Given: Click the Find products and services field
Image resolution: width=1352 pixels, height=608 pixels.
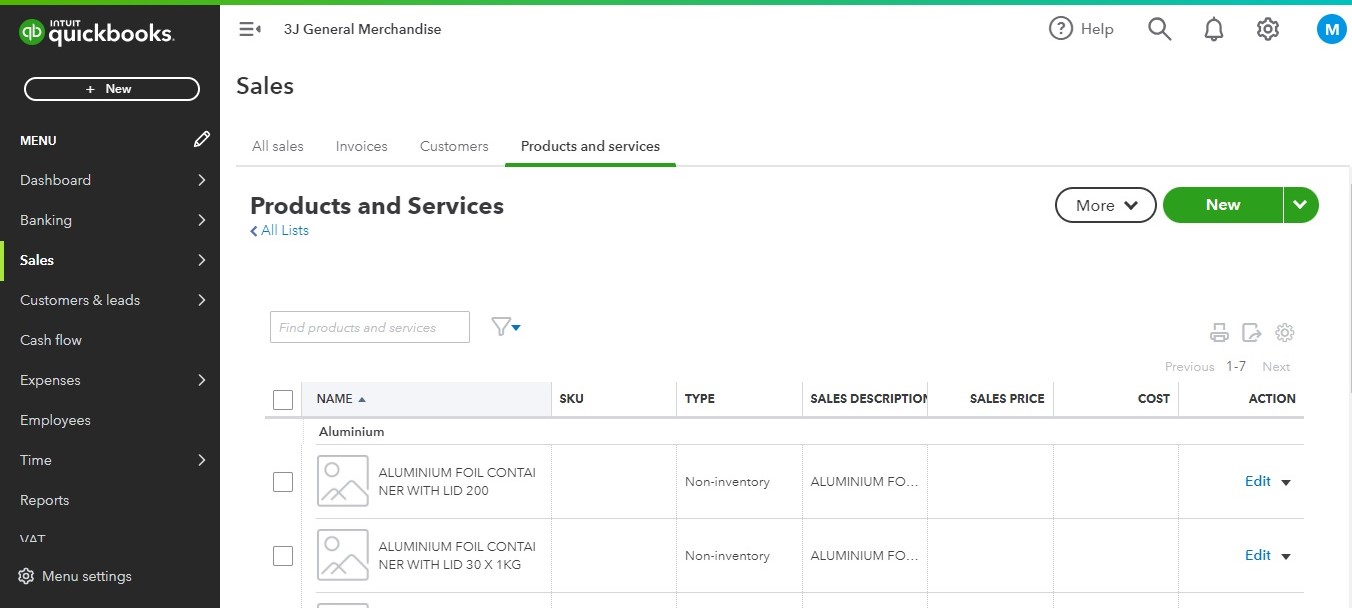Looking at the screenshot, I should (370, 327).
